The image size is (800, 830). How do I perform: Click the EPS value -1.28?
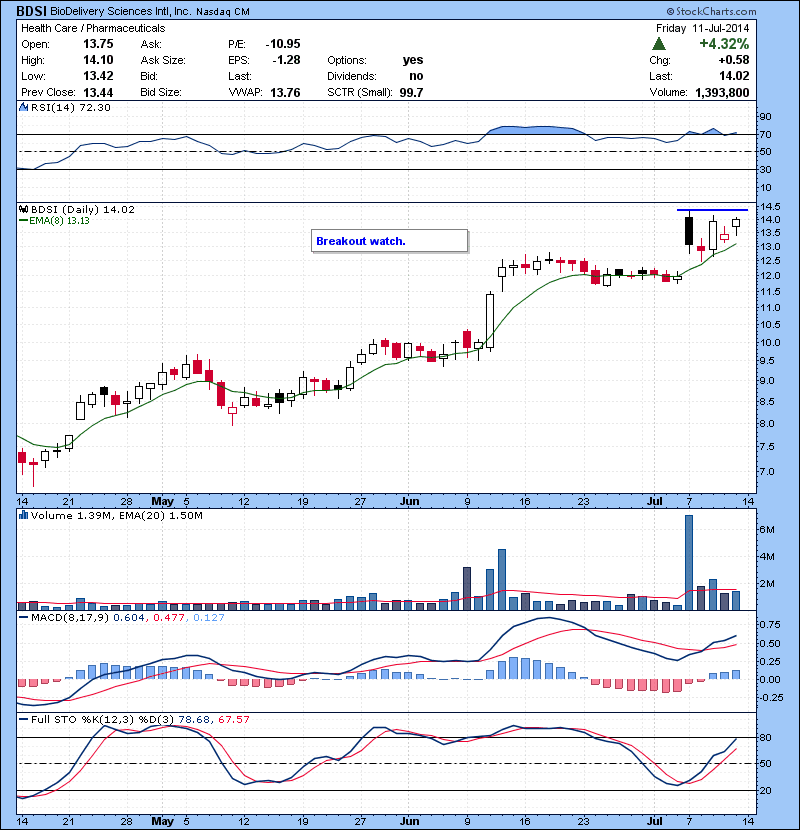[x=286, y=60]
